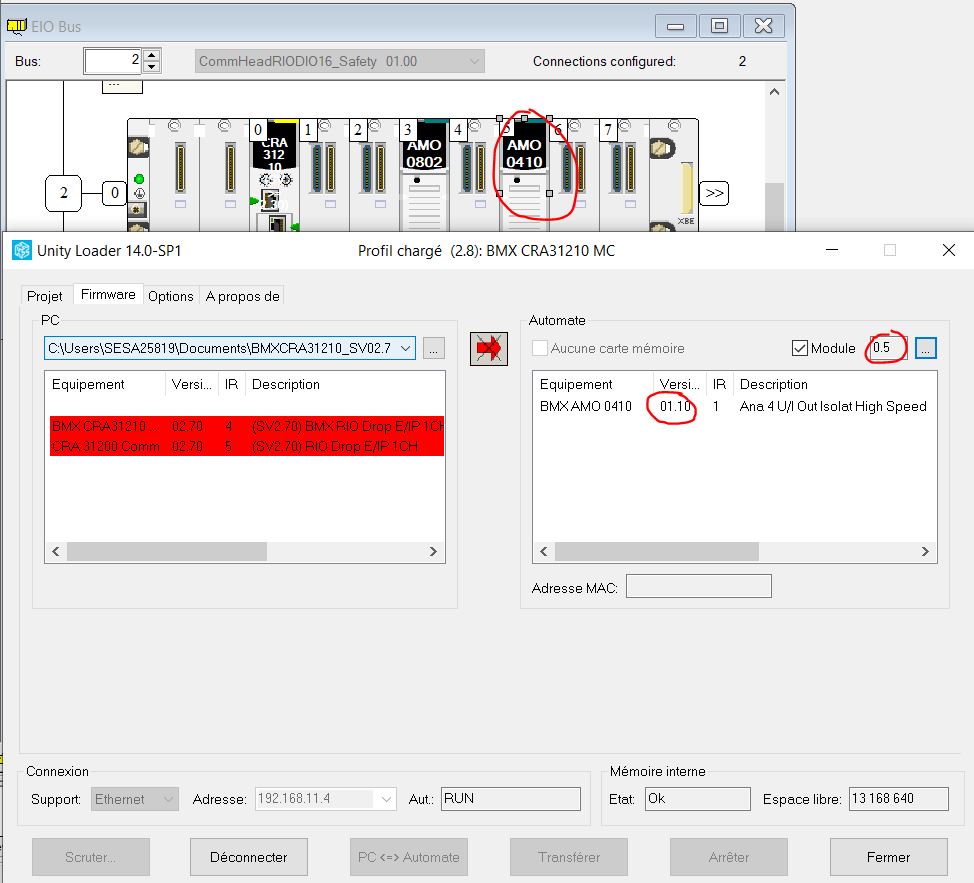Increment the Bus number stepper

point(152,55)
